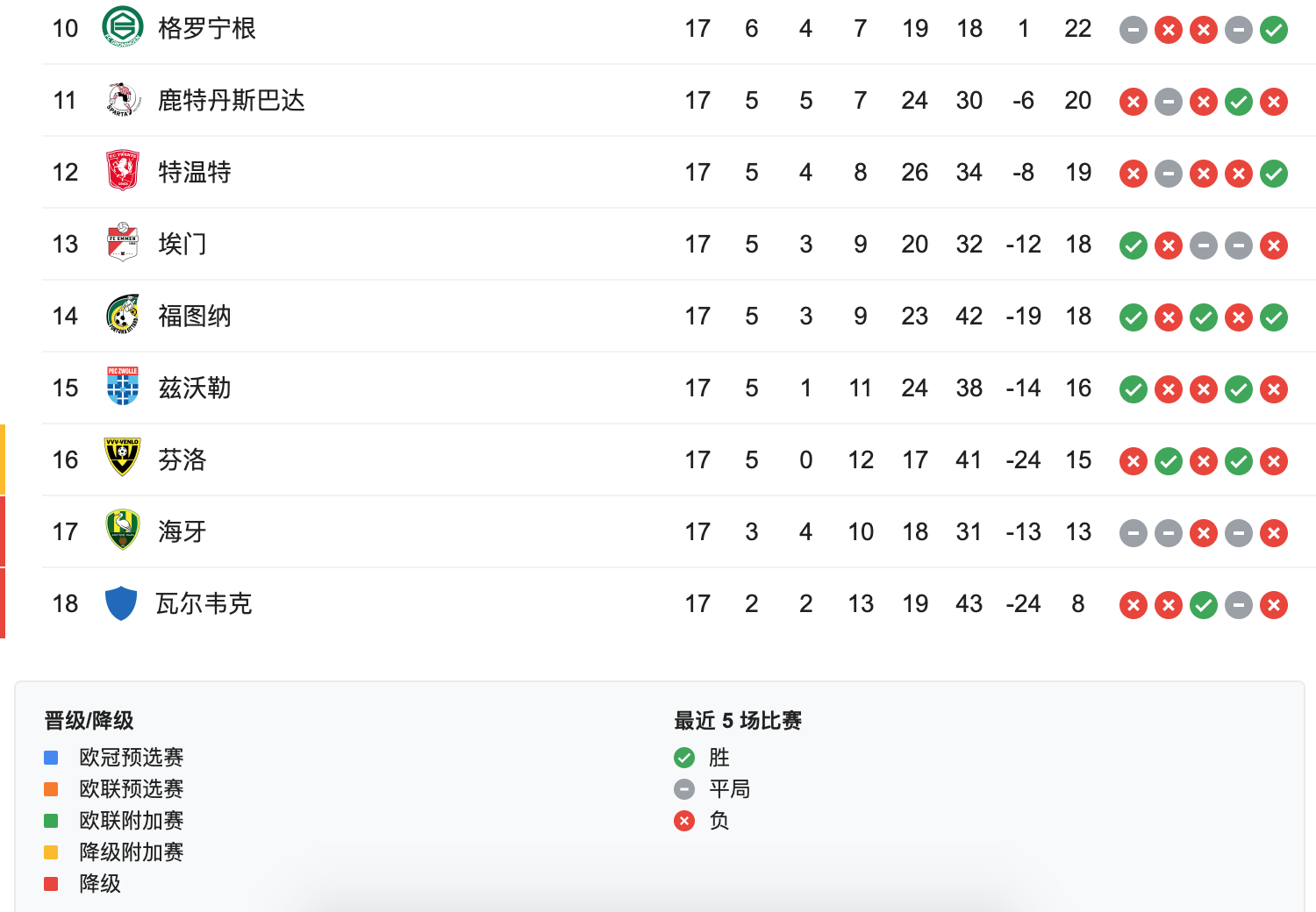Click 瓦尔韦克's green win result icon
The image size is (1316, 912).
tap(1204, 605)
